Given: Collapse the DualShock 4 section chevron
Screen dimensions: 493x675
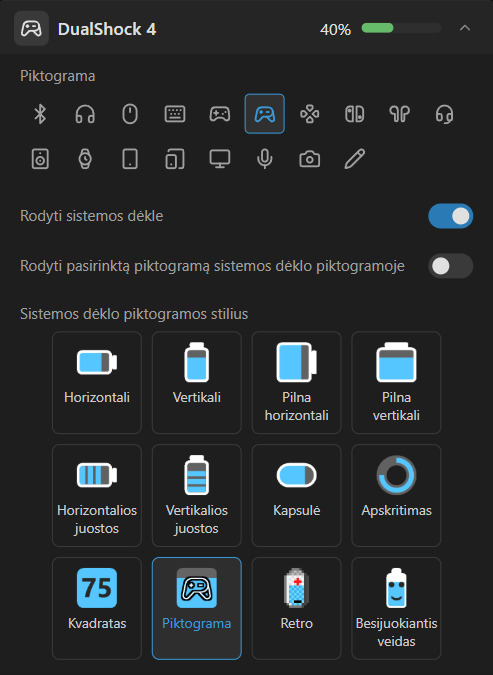Looking at the screenshot, I should [465, 28].
